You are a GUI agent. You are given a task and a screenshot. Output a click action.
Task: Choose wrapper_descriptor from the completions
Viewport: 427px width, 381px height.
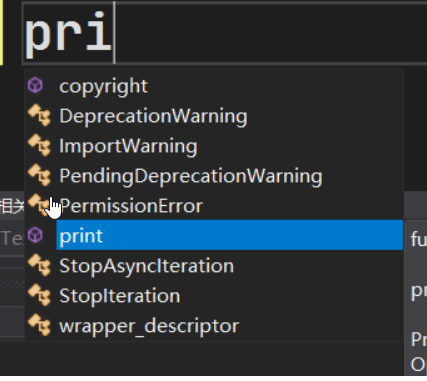coord(213,326)
